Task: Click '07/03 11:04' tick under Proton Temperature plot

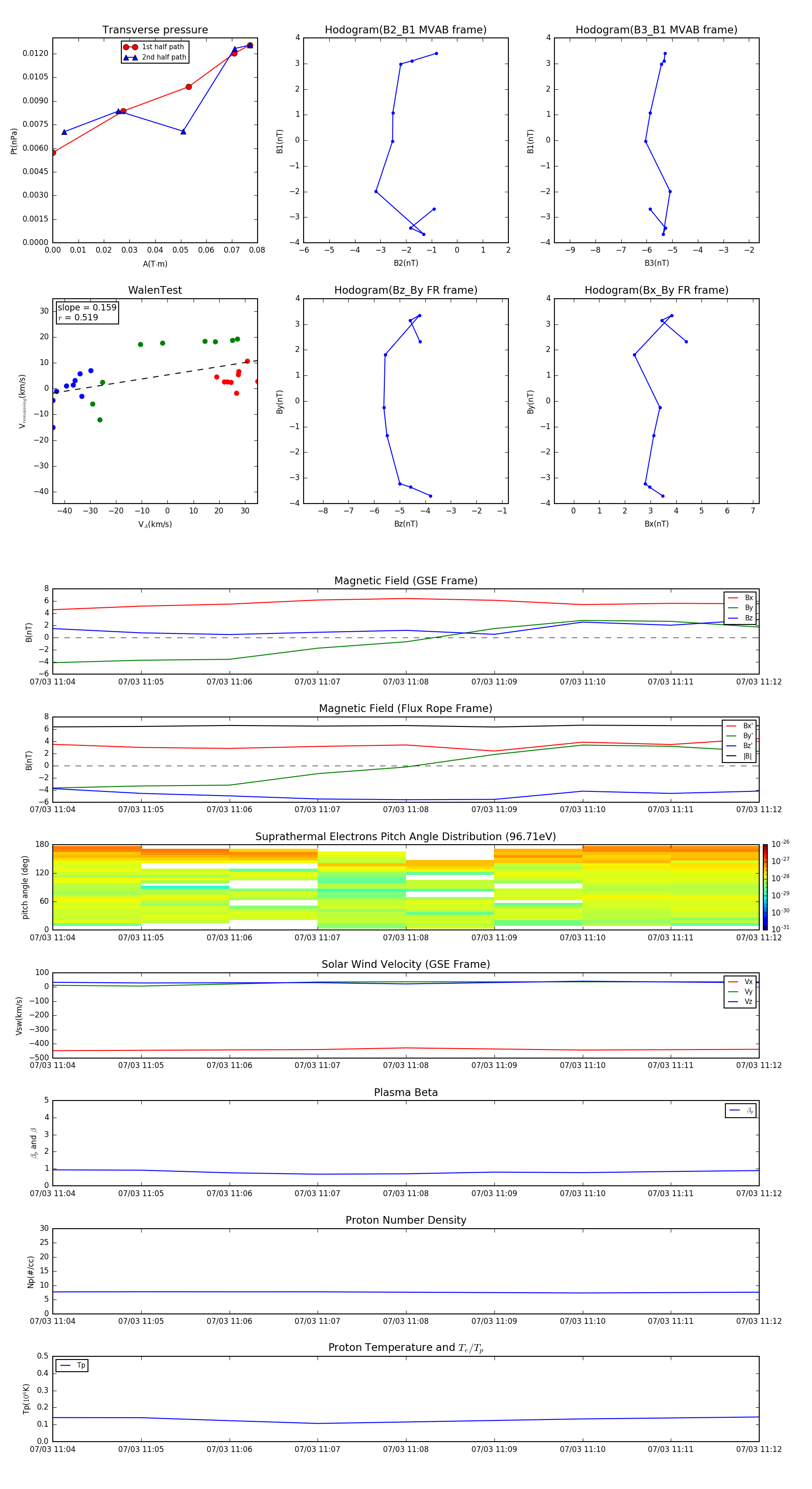Action: click(53, 1449)
